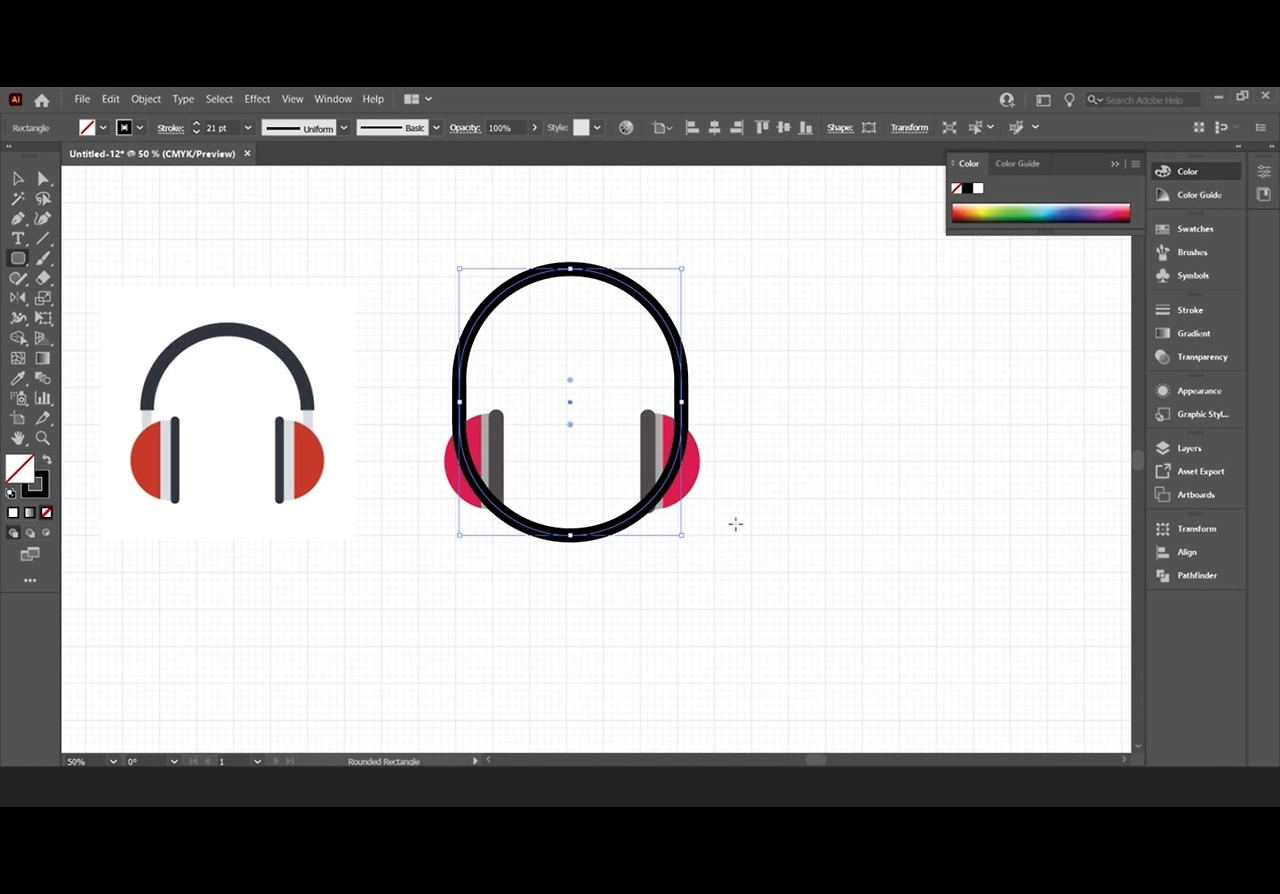Click the Shape link in control bar
The image size is (1280, 894).
pyautogui.click(x=840, y=128)
